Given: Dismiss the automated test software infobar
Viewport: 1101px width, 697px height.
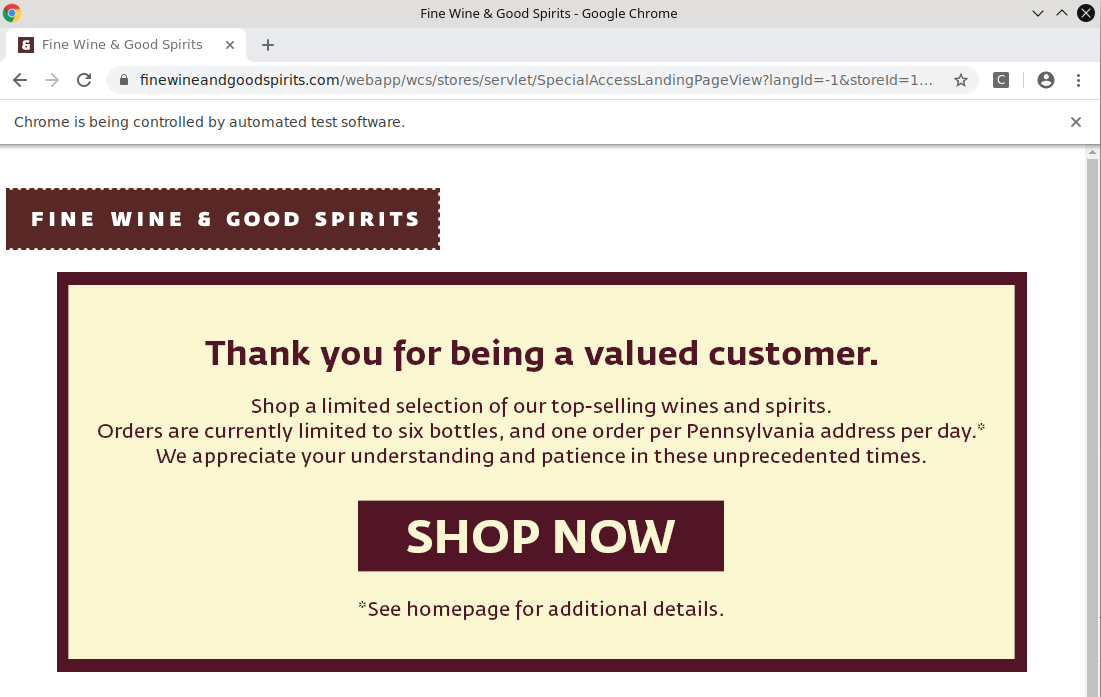Looking at the screenshot, I should pos(1076,122).
